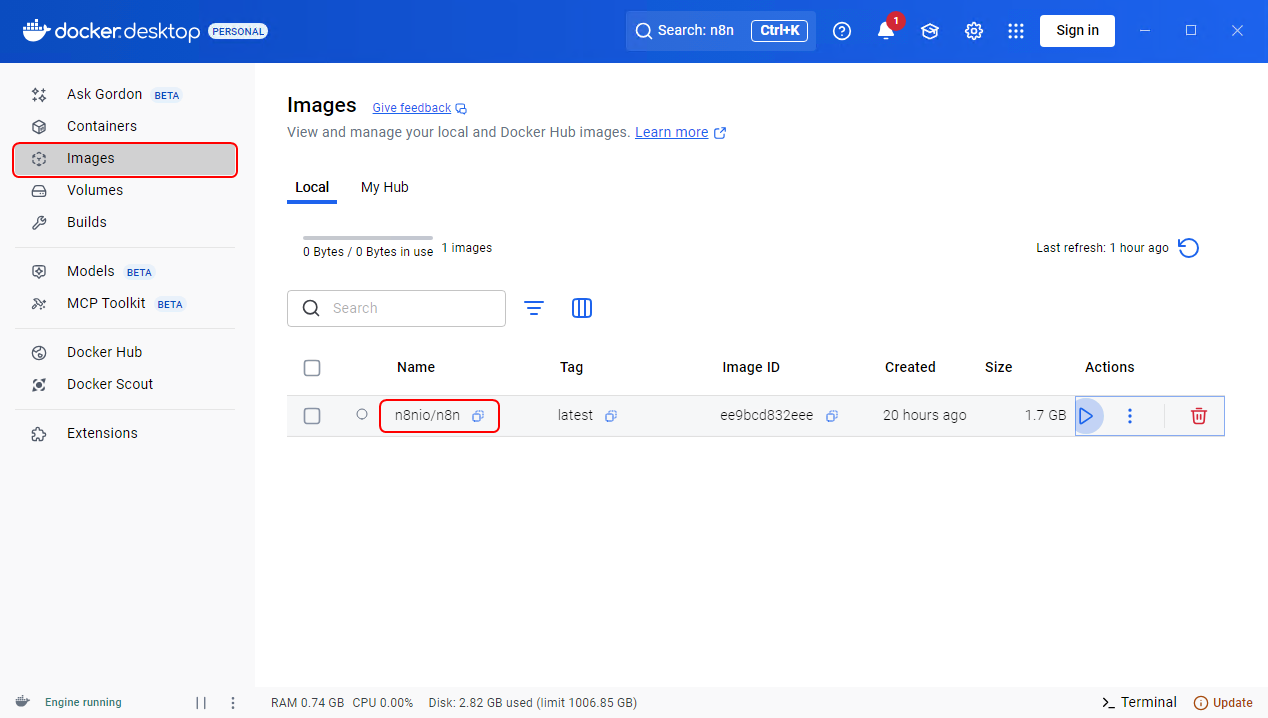Click the Sign in button
The width and height of the screenshot is (1268, 718).
tap(1077, 31)
